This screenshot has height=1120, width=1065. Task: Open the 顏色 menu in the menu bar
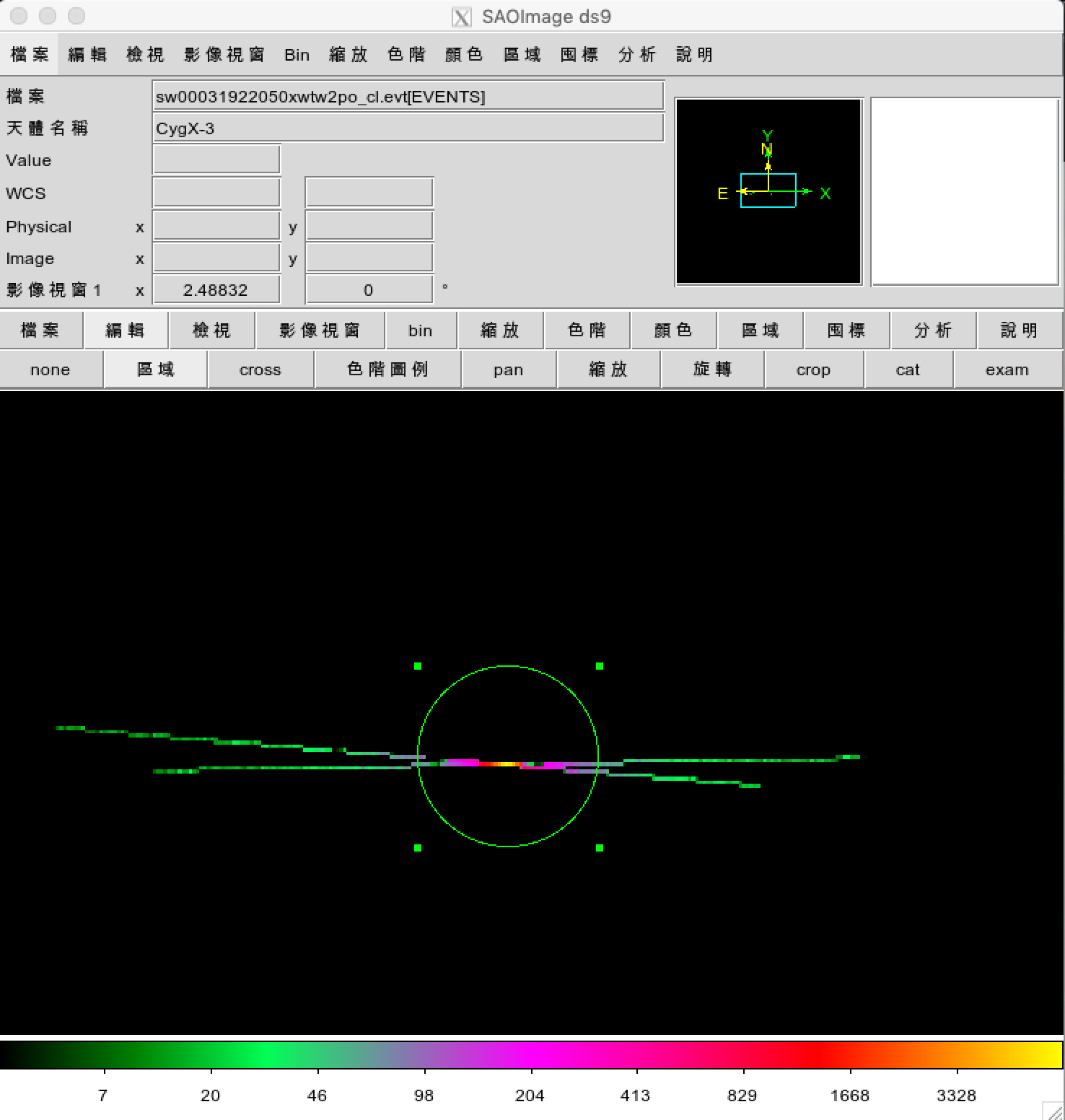[464, 55]
